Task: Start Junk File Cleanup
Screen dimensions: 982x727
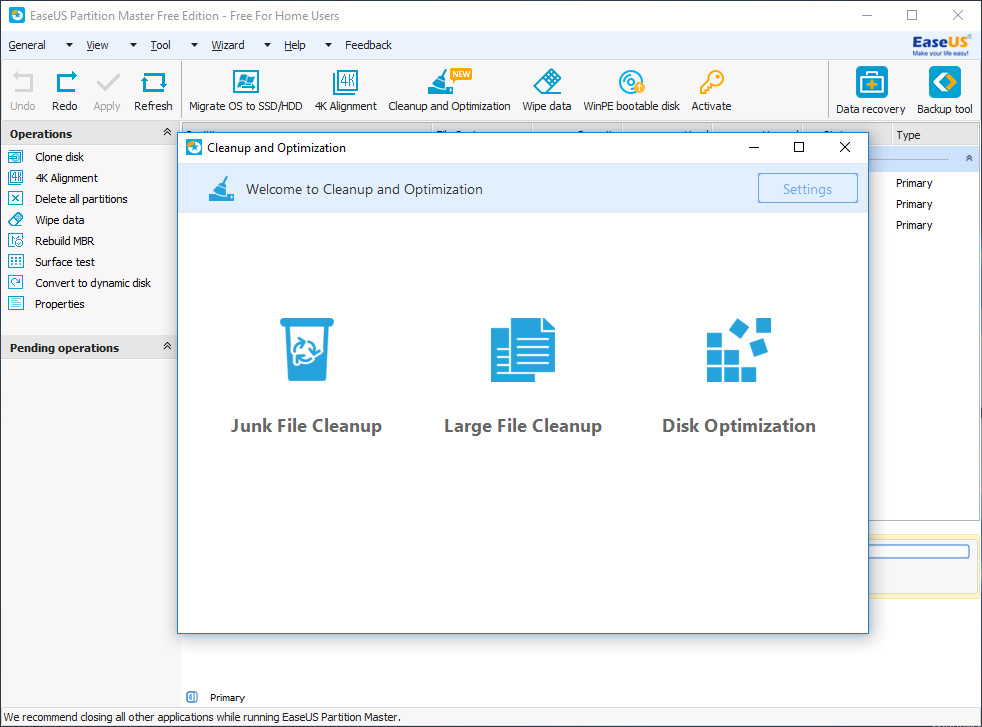Action: (306, 376)
